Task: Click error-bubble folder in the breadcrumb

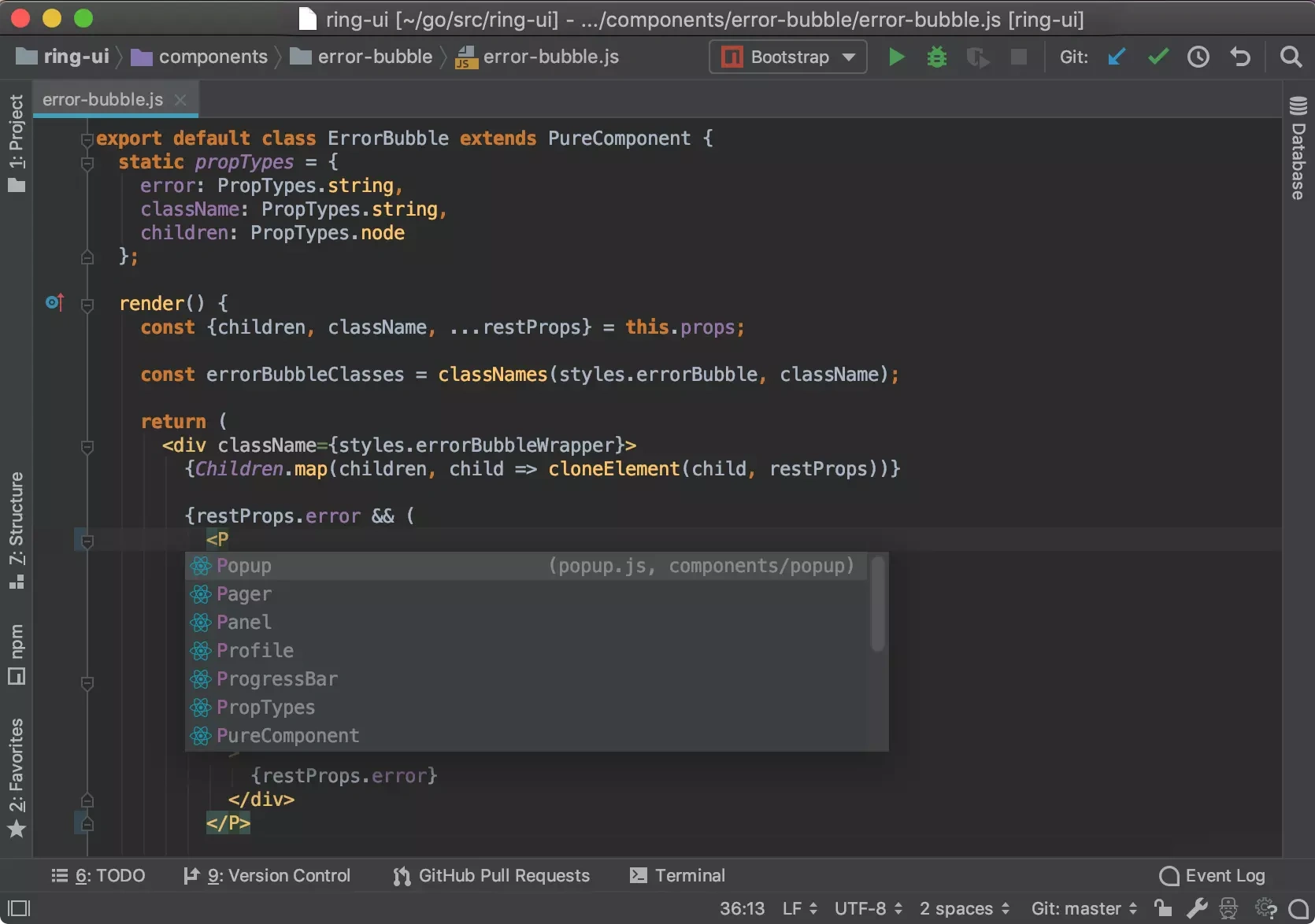Action: pos(361,57)
